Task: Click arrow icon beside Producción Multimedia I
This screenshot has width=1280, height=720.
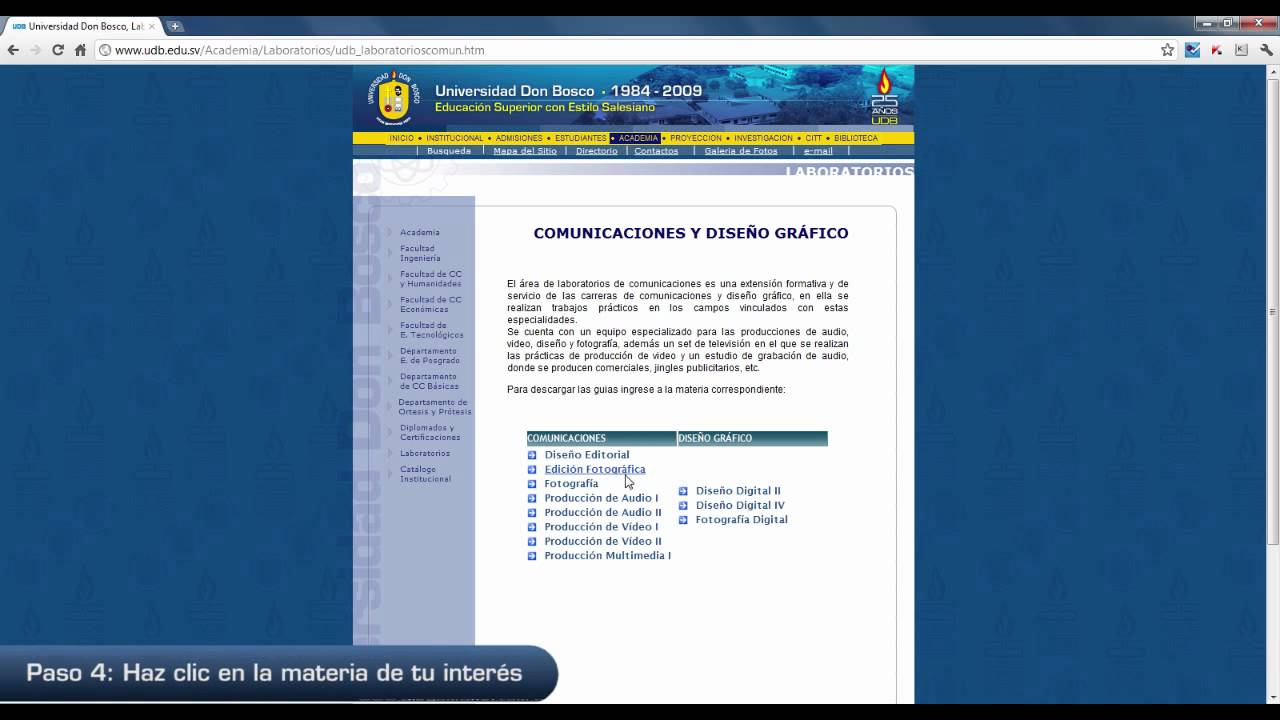Action: click(532, 556)
